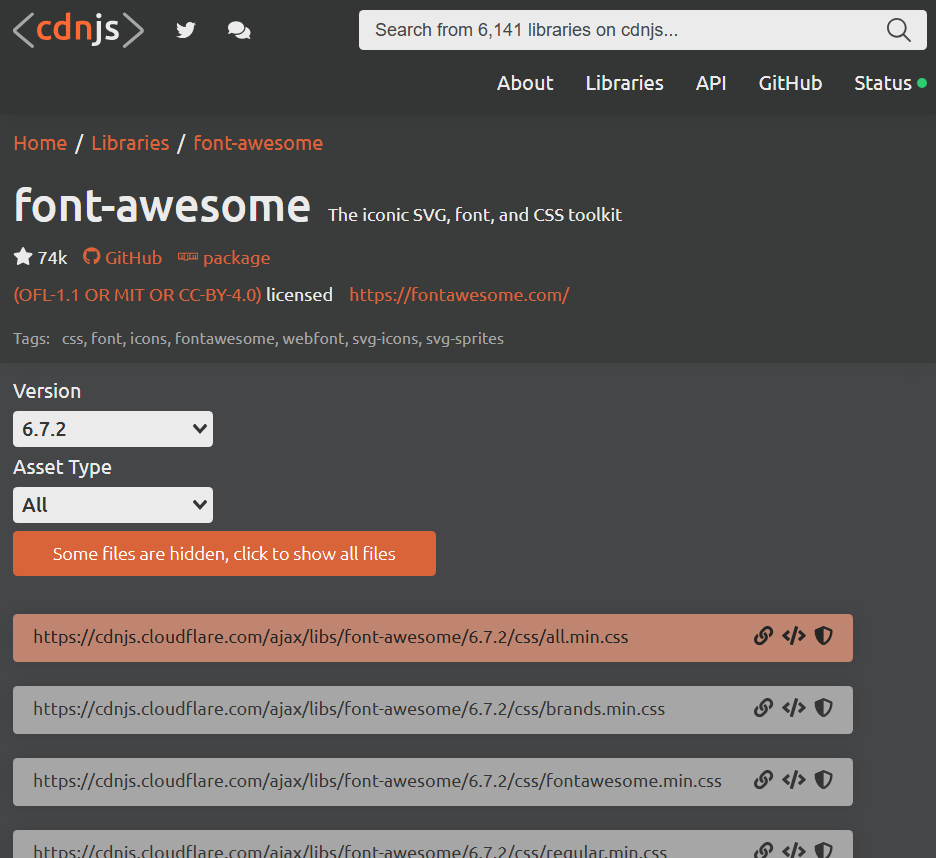This screenshot has height=858, width=936.
Task: Open the Libraries nav item
Action: tap(624, 83)
